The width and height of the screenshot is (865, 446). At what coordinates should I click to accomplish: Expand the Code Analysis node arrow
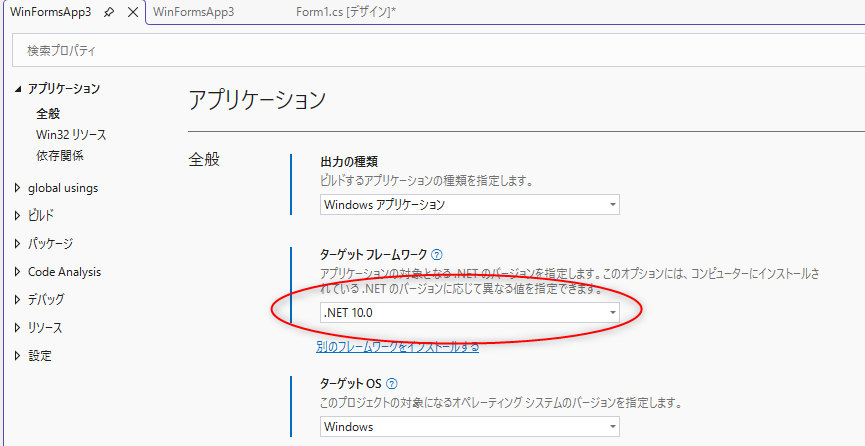pos(18,272)
